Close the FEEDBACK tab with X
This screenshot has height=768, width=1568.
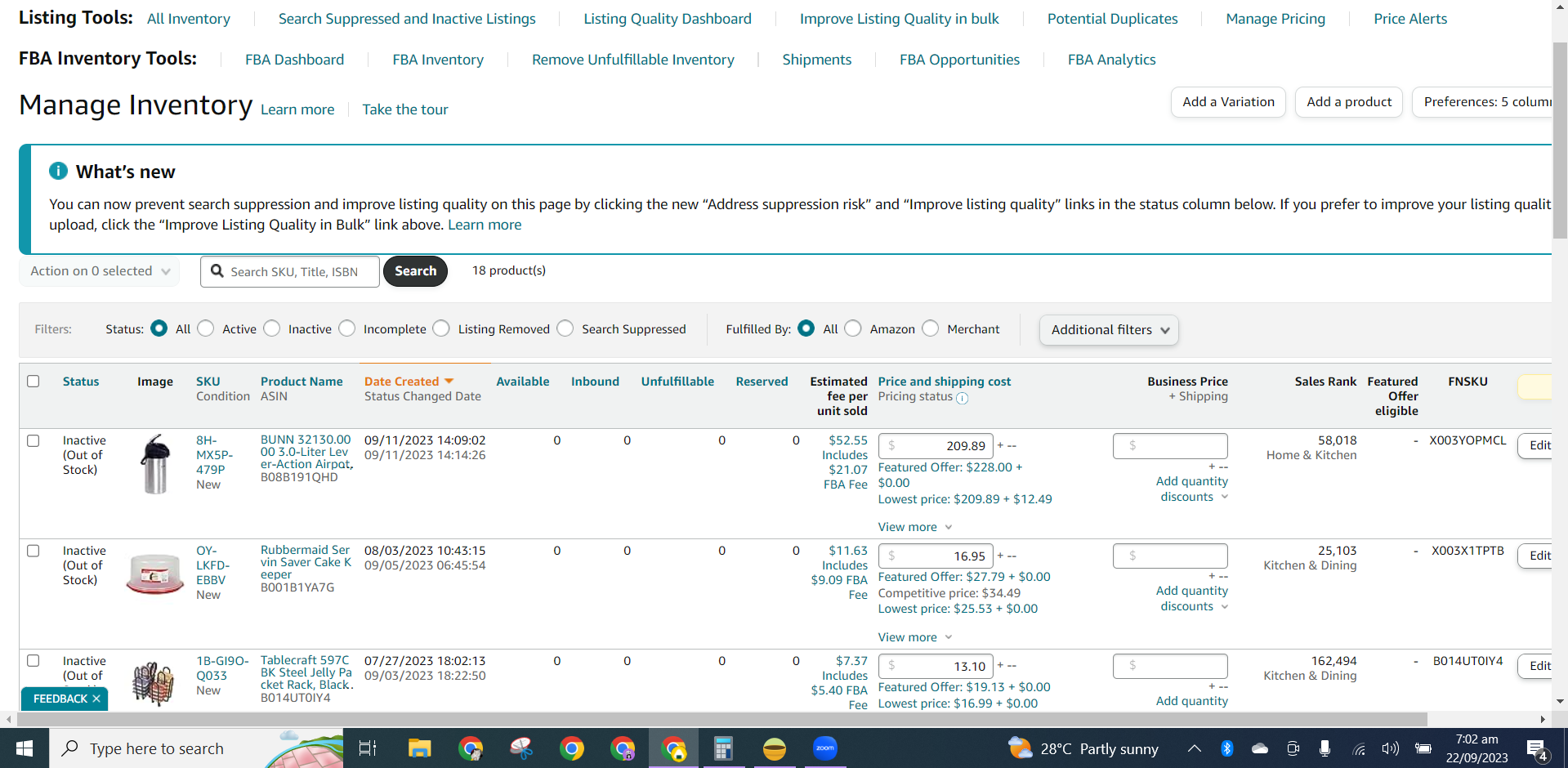(x=96, y=699)
